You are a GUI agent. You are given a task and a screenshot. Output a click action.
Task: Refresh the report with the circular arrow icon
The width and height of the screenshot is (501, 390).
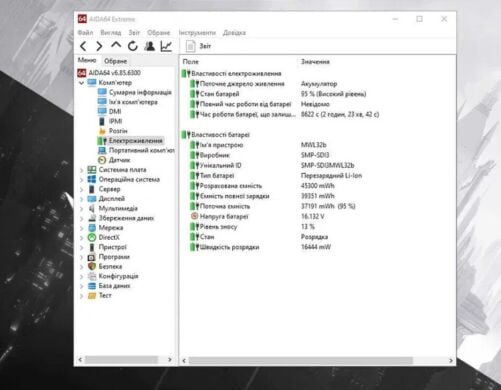pos(133,46)
